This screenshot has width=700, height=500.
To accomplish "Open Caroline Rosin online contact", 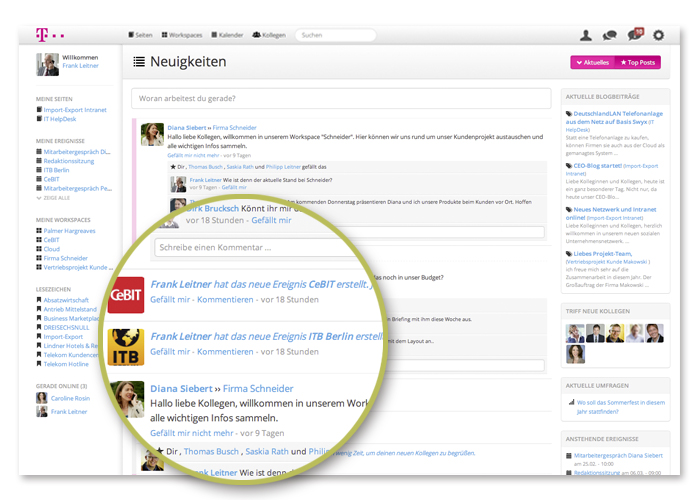I will [x=70, y=398].
